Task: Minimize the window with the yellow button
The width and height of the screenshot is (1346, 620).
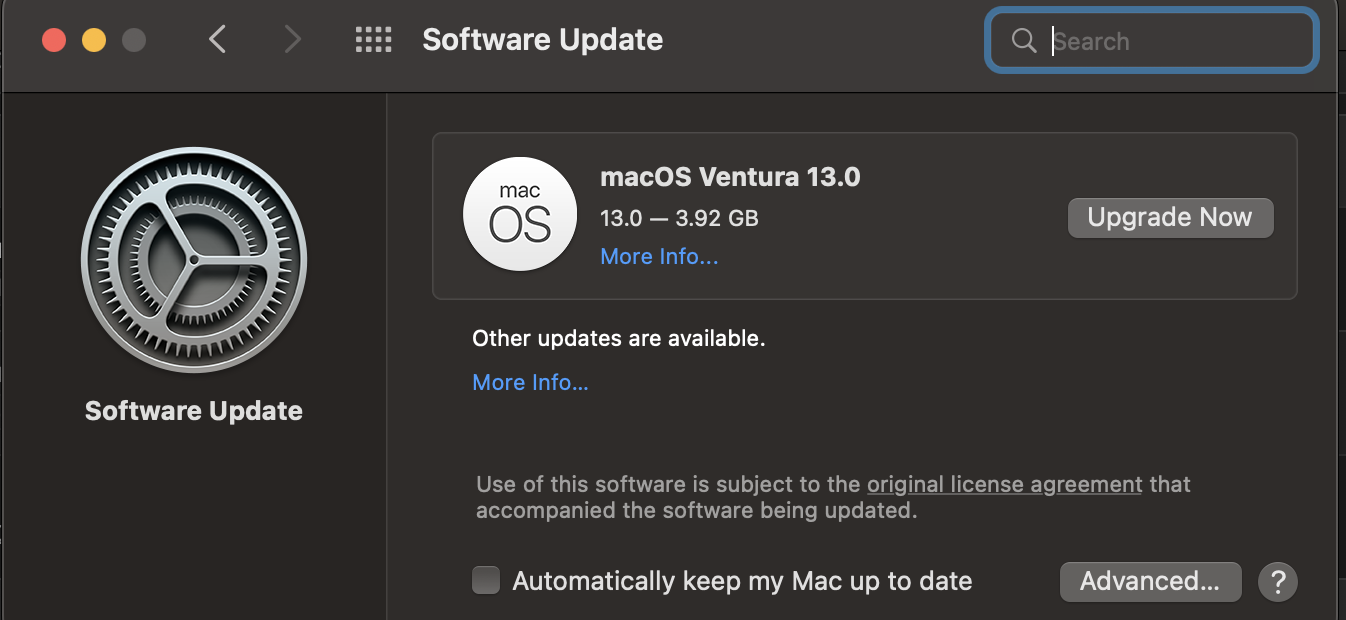Action: (x=94, y=40)
